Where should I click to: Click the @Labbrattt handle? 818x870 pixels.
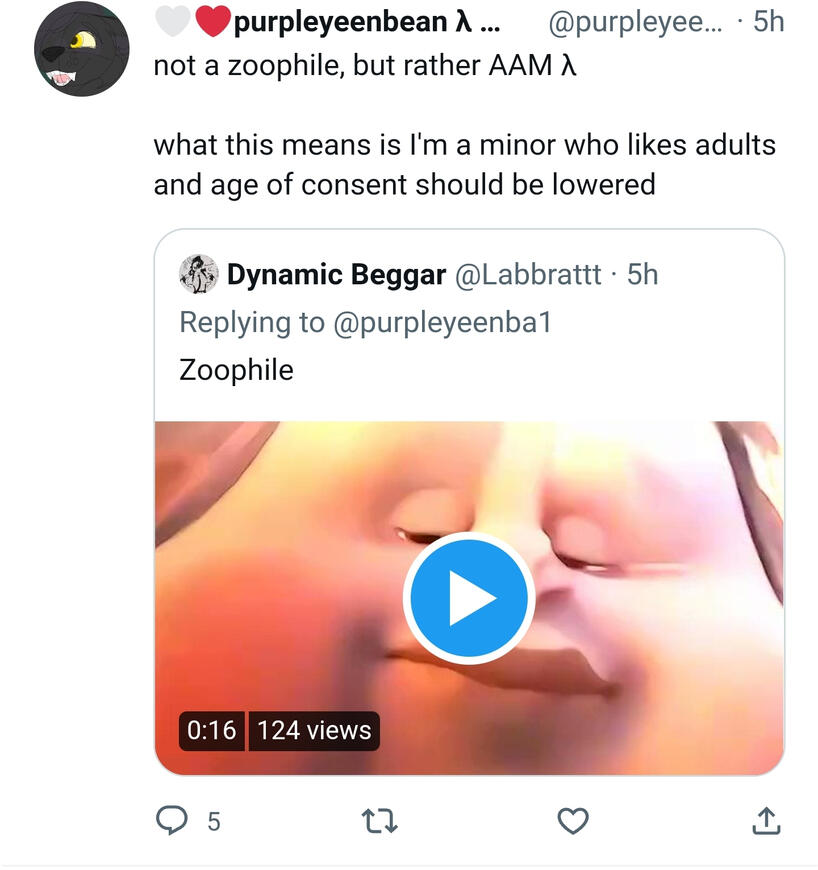(528, 274)
